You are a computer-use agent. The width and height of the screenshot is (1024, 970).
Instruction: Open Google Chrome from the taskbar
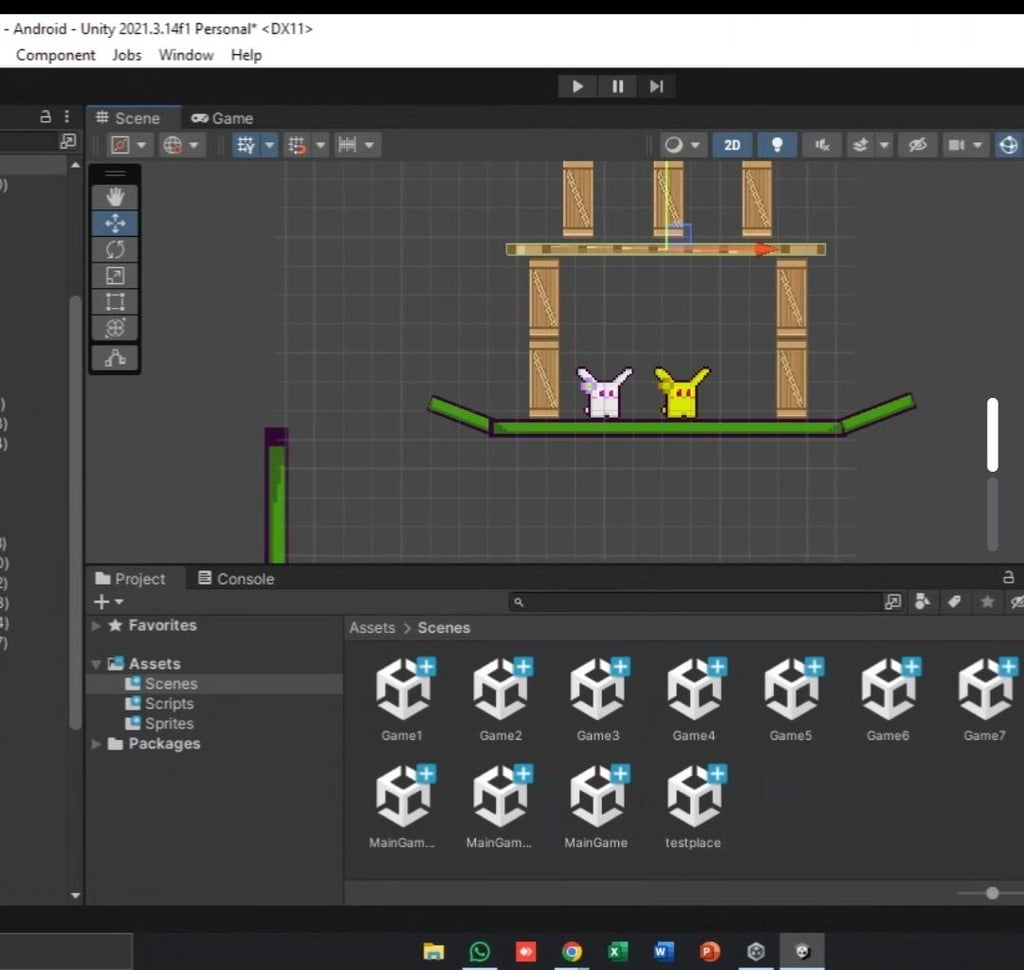click(x=572, y=952)
